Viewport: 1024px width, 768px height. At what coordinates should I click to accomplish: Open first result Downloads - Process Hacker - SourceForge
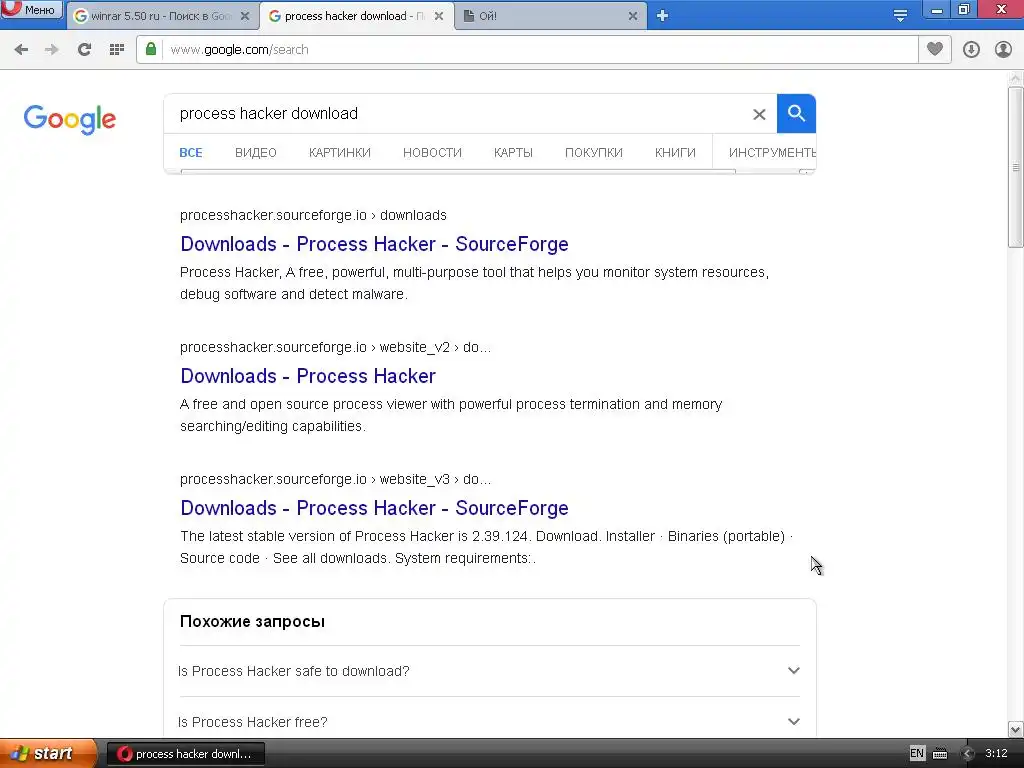coord(374,244)
